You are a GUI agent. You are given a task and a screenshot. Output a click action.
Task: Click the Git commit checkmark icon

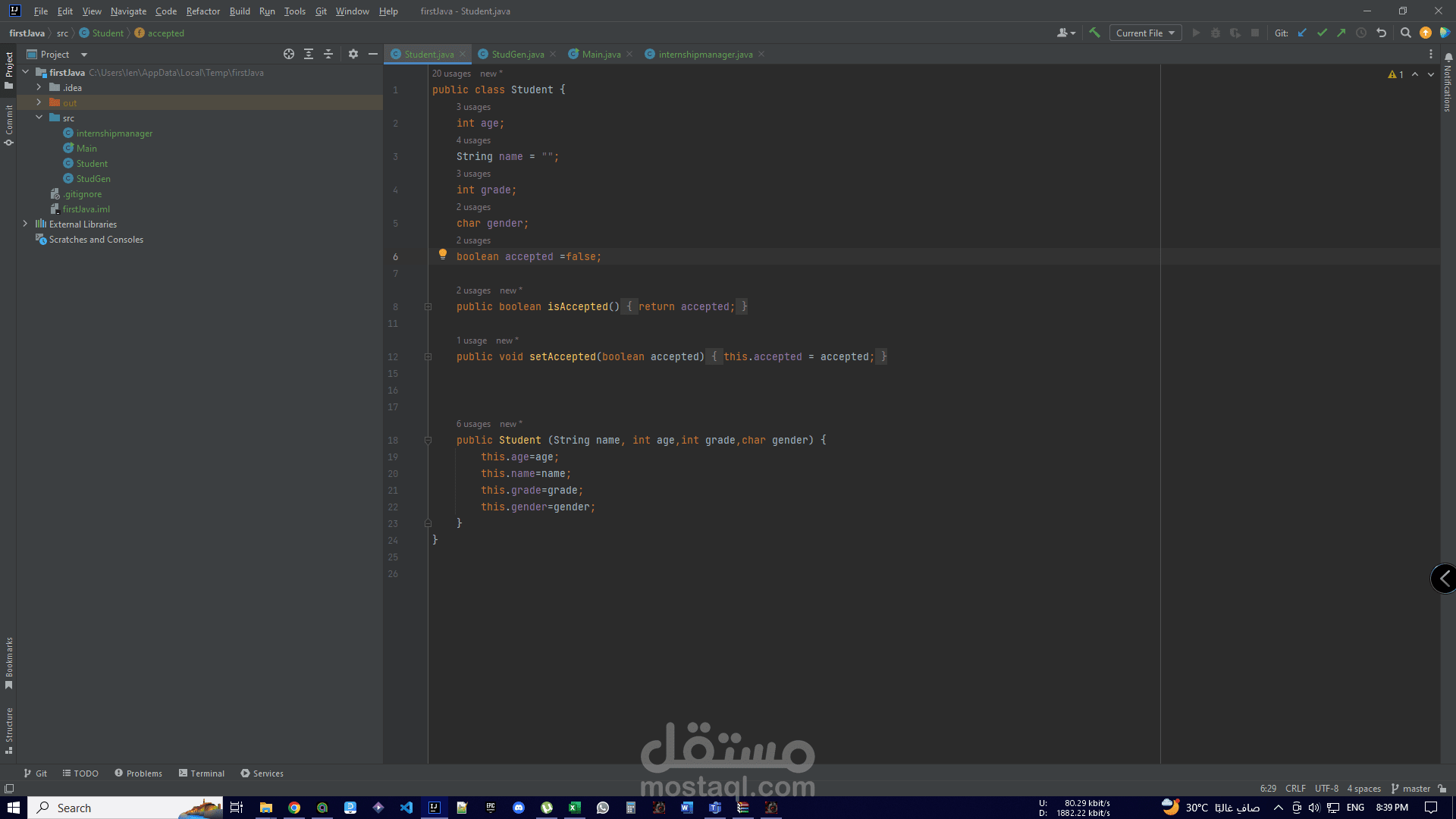tap(1322, 33)
